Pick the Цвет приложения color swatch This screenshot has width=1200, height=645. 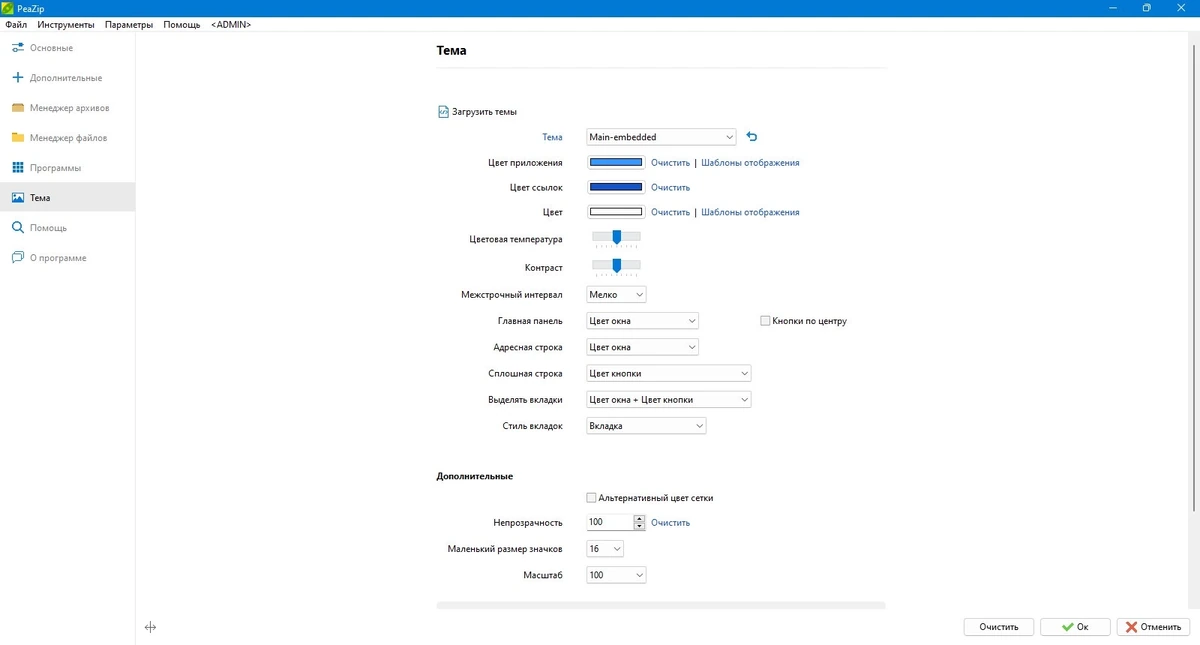pos(616,162)
